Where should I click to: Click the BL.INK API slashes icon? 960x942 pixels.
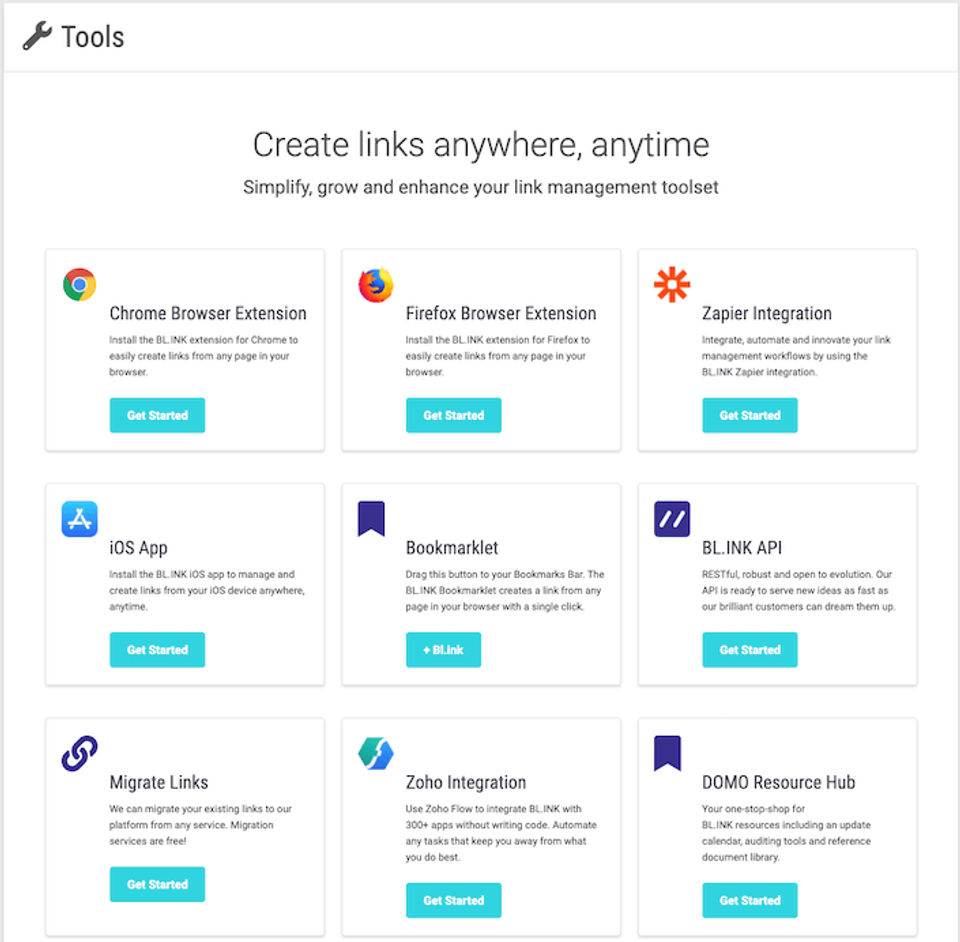672,519
